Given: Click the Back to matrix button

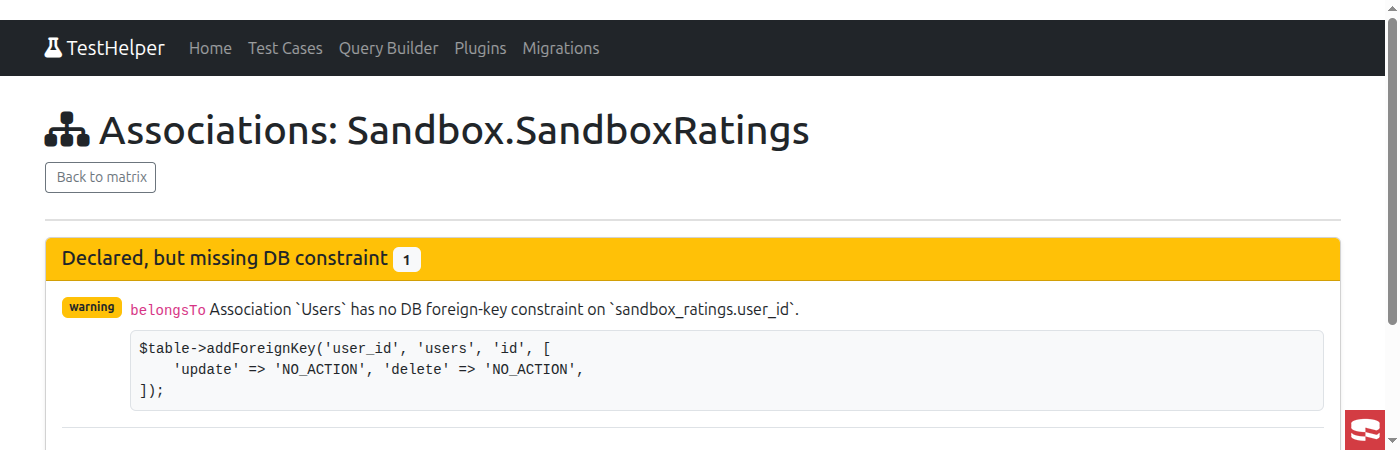Looking at the screenshot, I should pos(100,177).
